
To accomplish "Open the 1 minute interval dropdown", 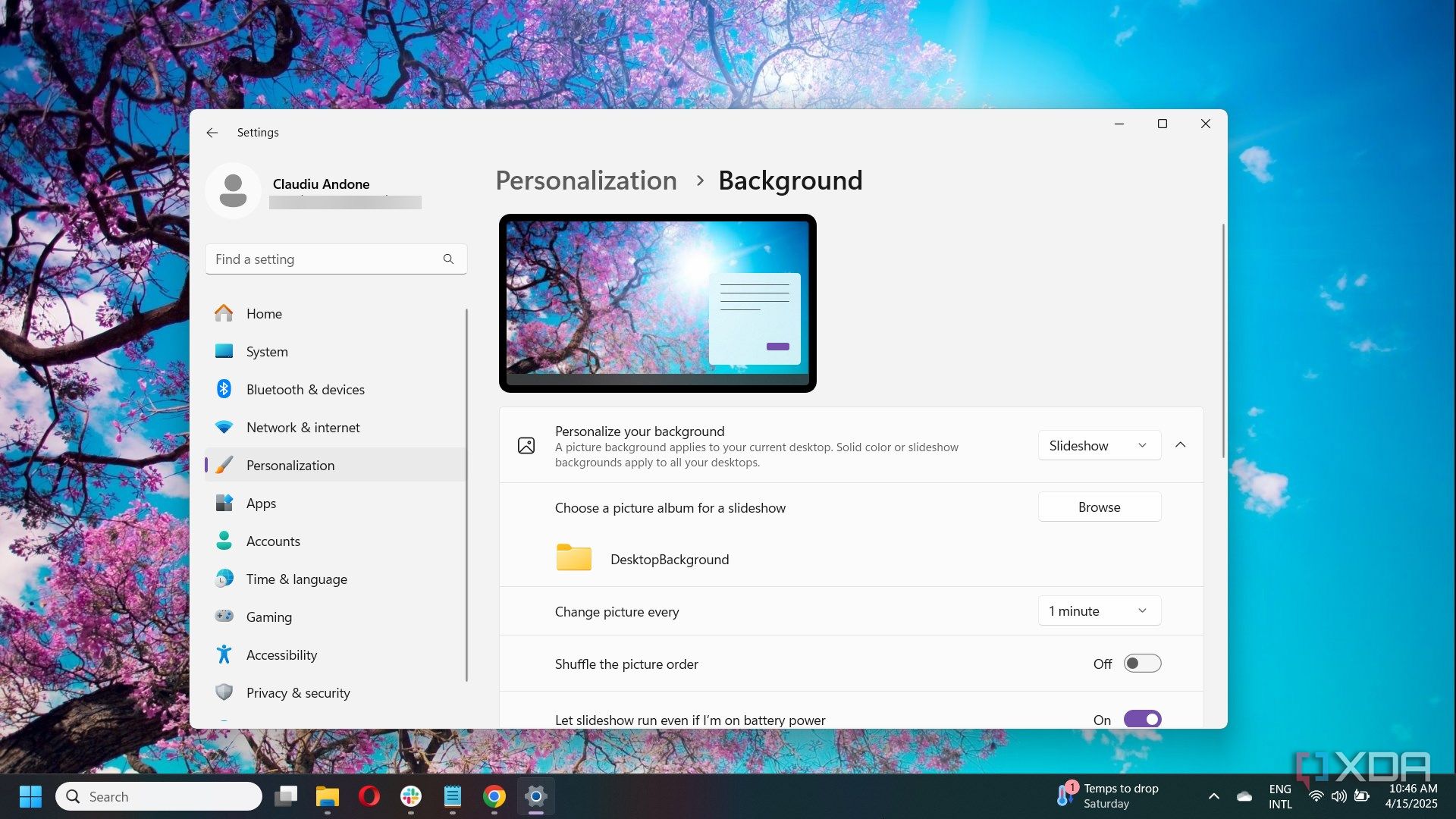I will (1099, 611).
